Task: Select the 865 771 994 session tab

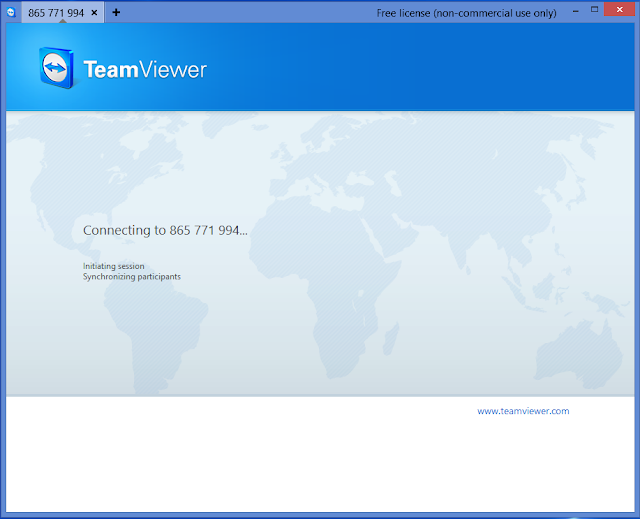Action: tap(62, 13)
